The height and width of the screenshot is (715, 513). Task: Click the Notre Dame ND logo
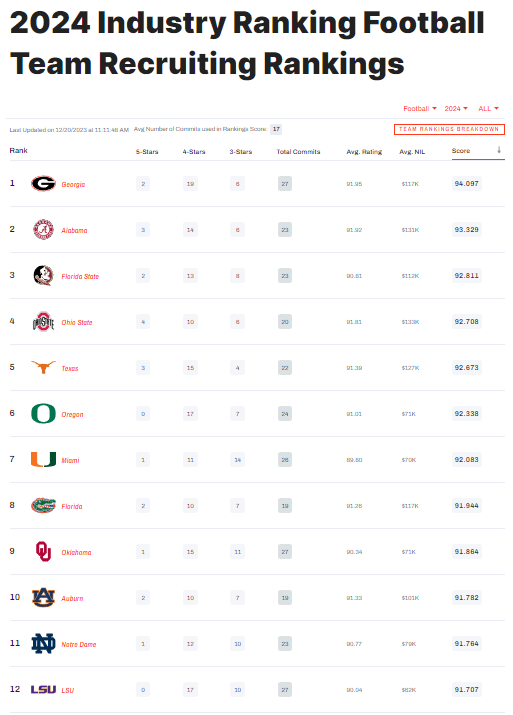click(43, 643)
